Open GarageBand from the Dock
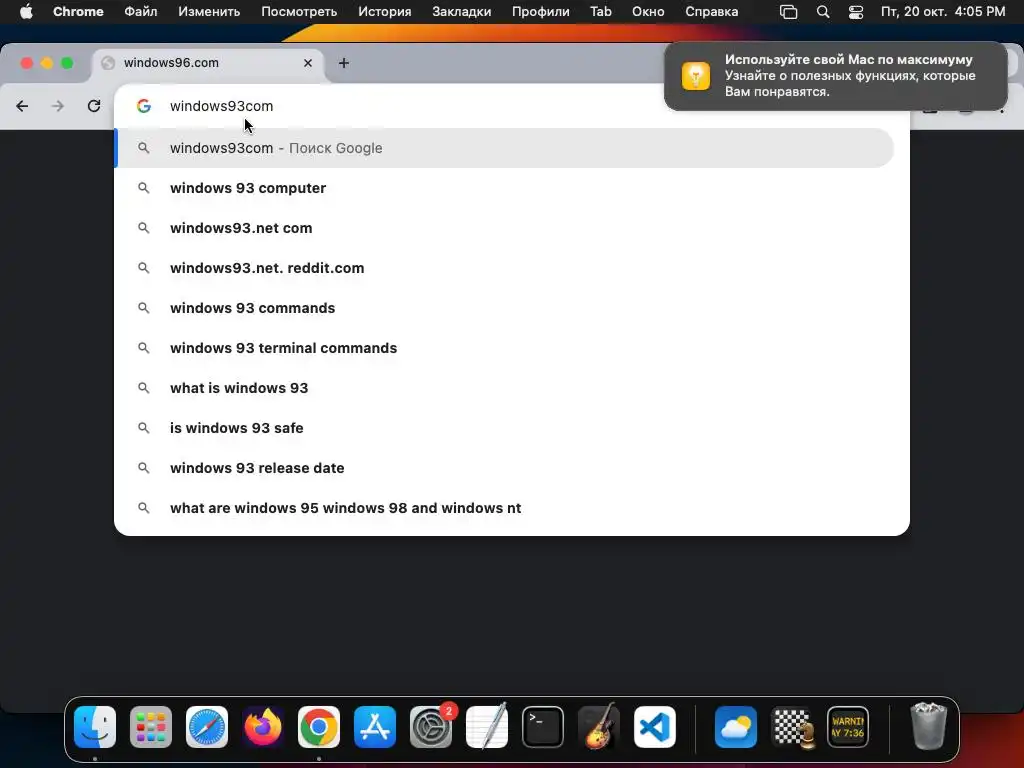 coord(599,727)
